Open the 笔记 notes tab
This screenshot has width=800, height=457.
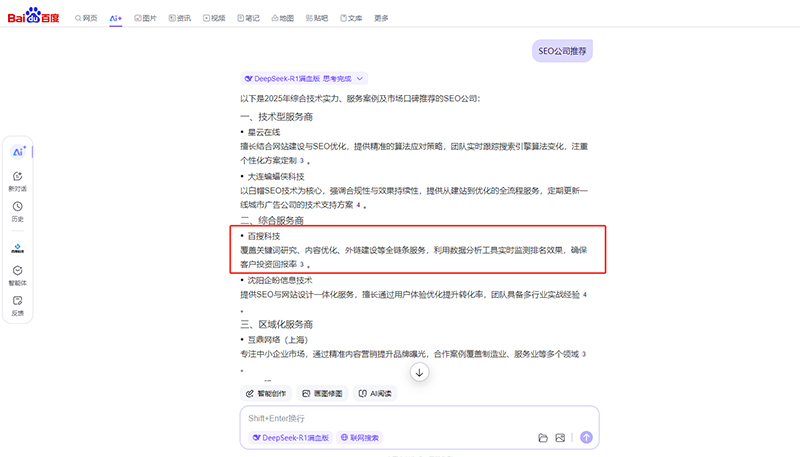[248, 18]
